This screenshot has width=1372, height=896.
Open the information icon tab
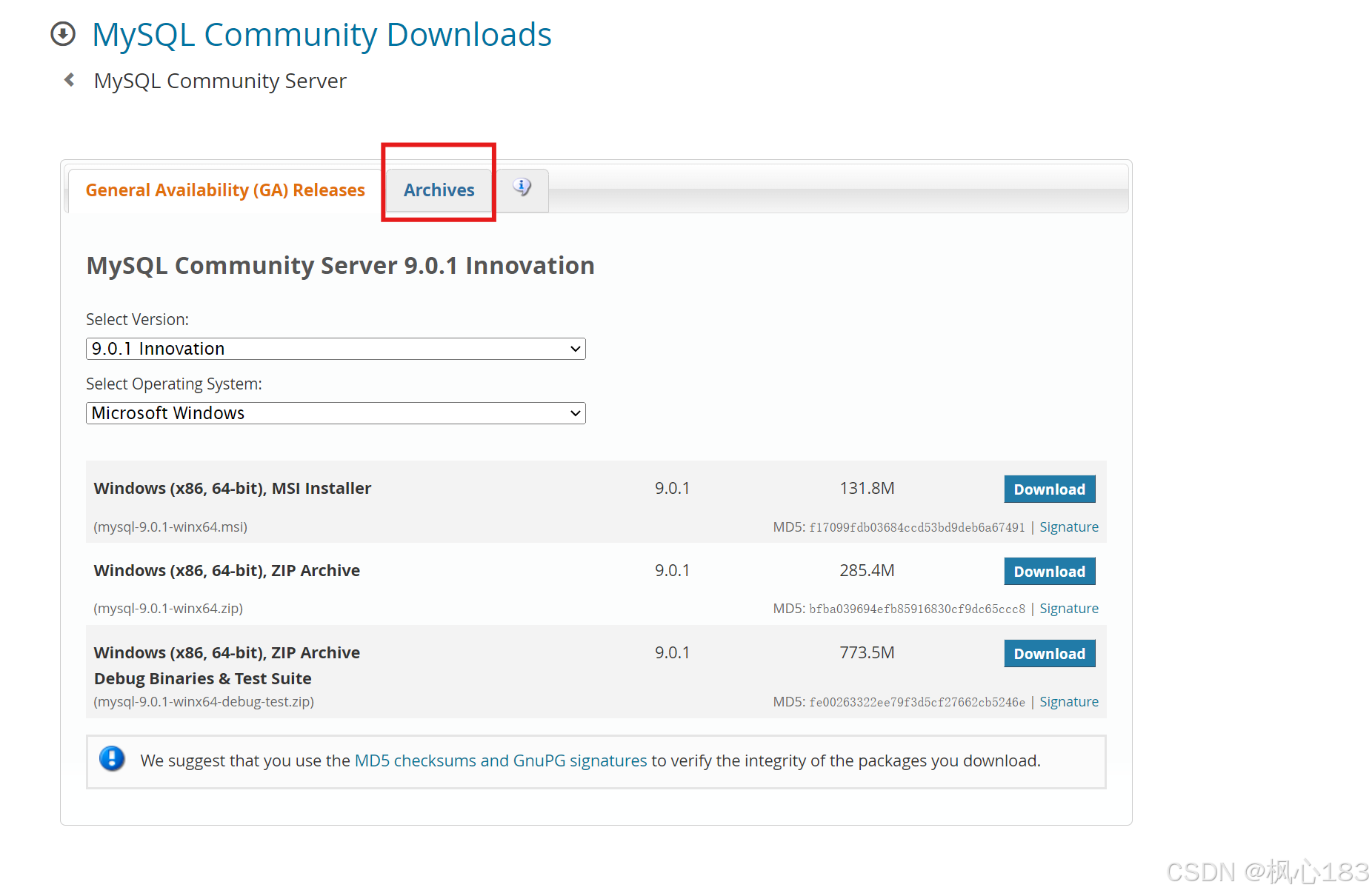522,189
